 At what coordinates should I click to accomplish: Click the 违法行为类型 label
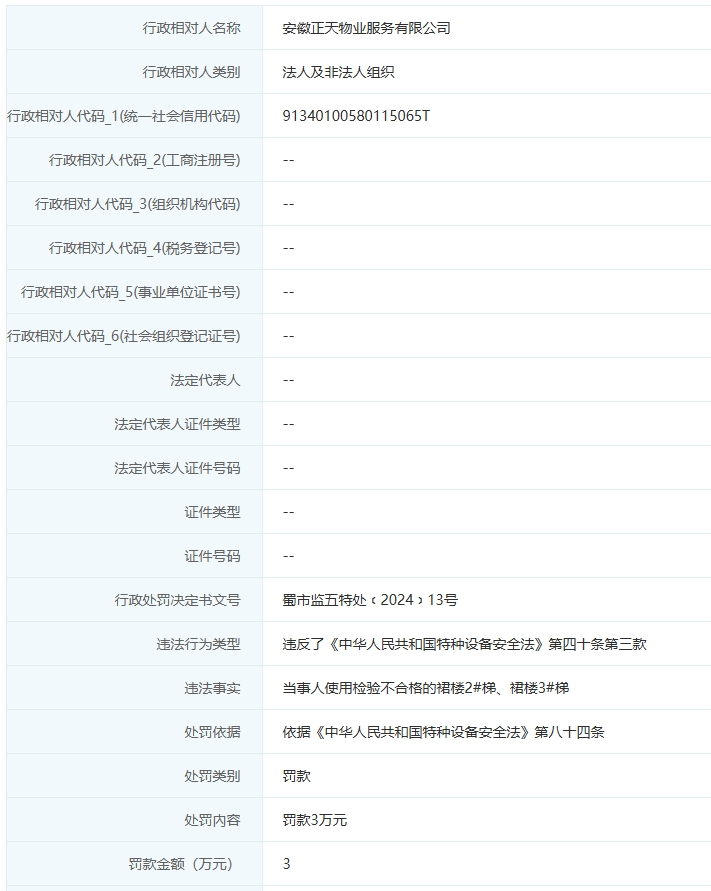point(198,644)
